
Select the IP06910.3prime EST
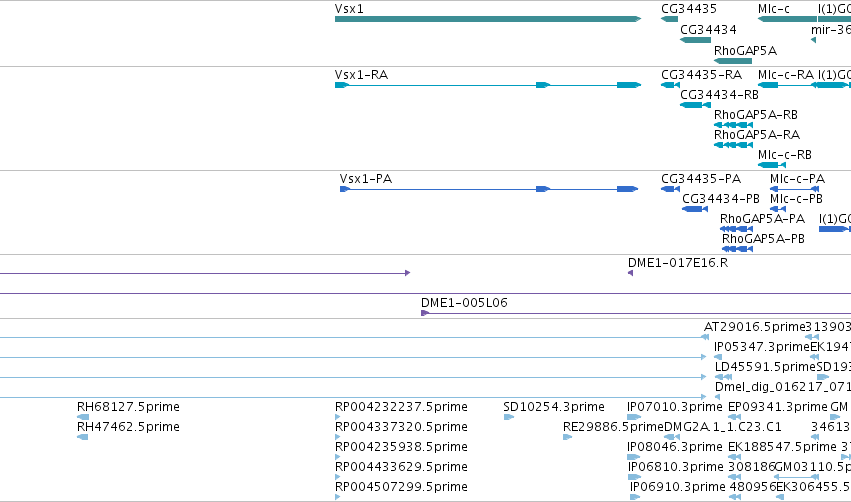coord(635,497)
